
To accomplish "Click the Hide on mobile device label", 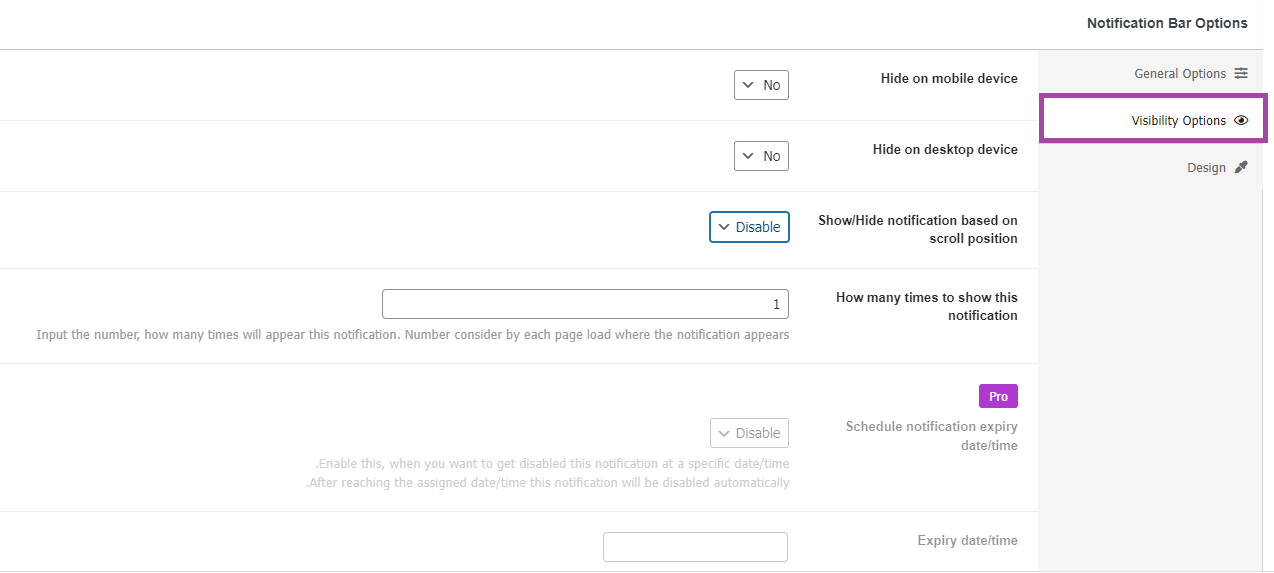I will tap(949, 78).
